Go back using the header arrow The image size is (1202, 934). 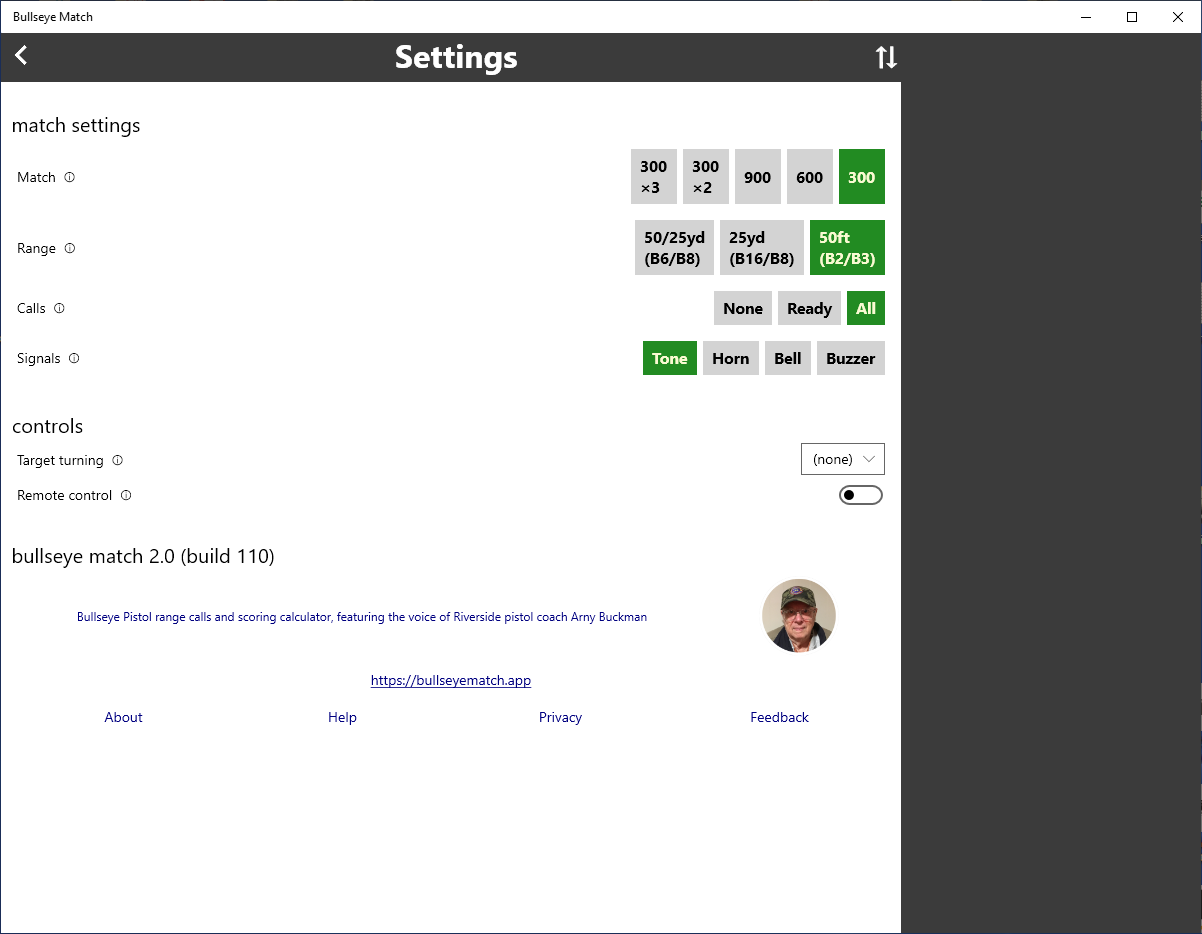[x=21, y=56]
